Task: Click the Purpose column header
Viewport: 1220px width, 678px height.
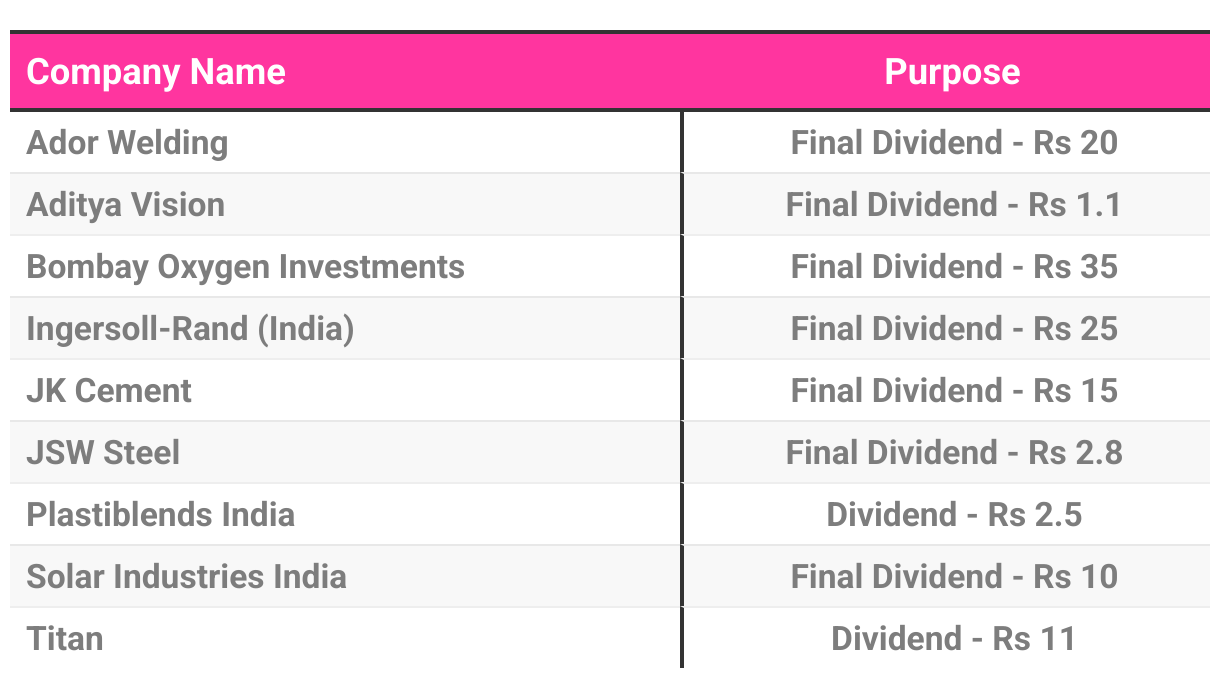Action: click(952, 72)
